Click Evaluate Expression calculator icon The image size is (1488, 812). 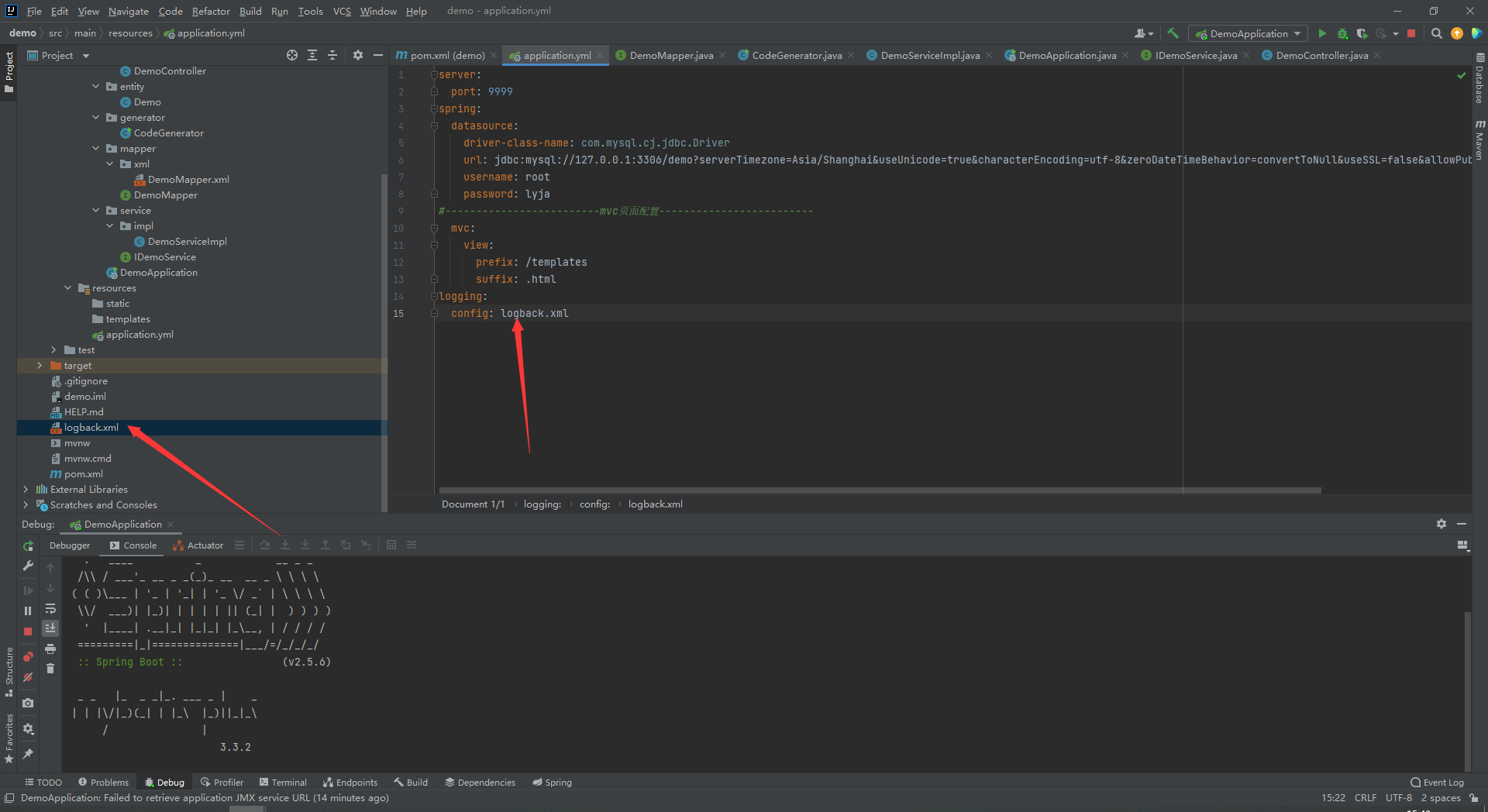pyautogui.click(x=391, y=545)
